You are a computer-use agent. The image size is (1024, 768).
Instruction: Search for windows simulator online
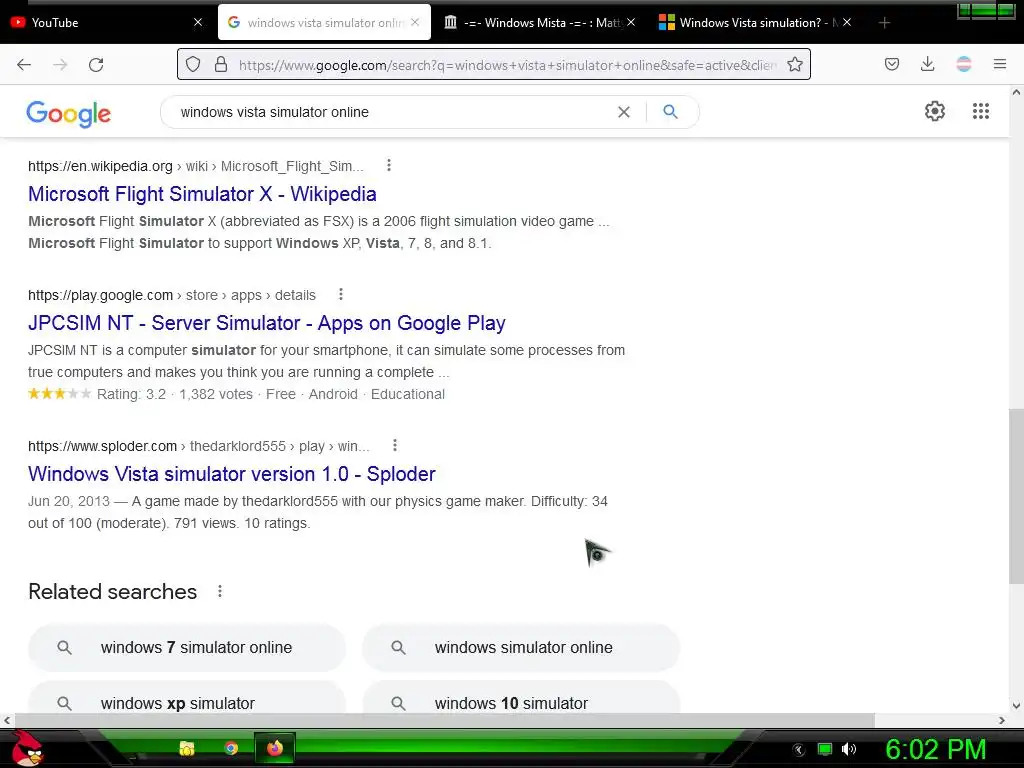click(521, 647)
